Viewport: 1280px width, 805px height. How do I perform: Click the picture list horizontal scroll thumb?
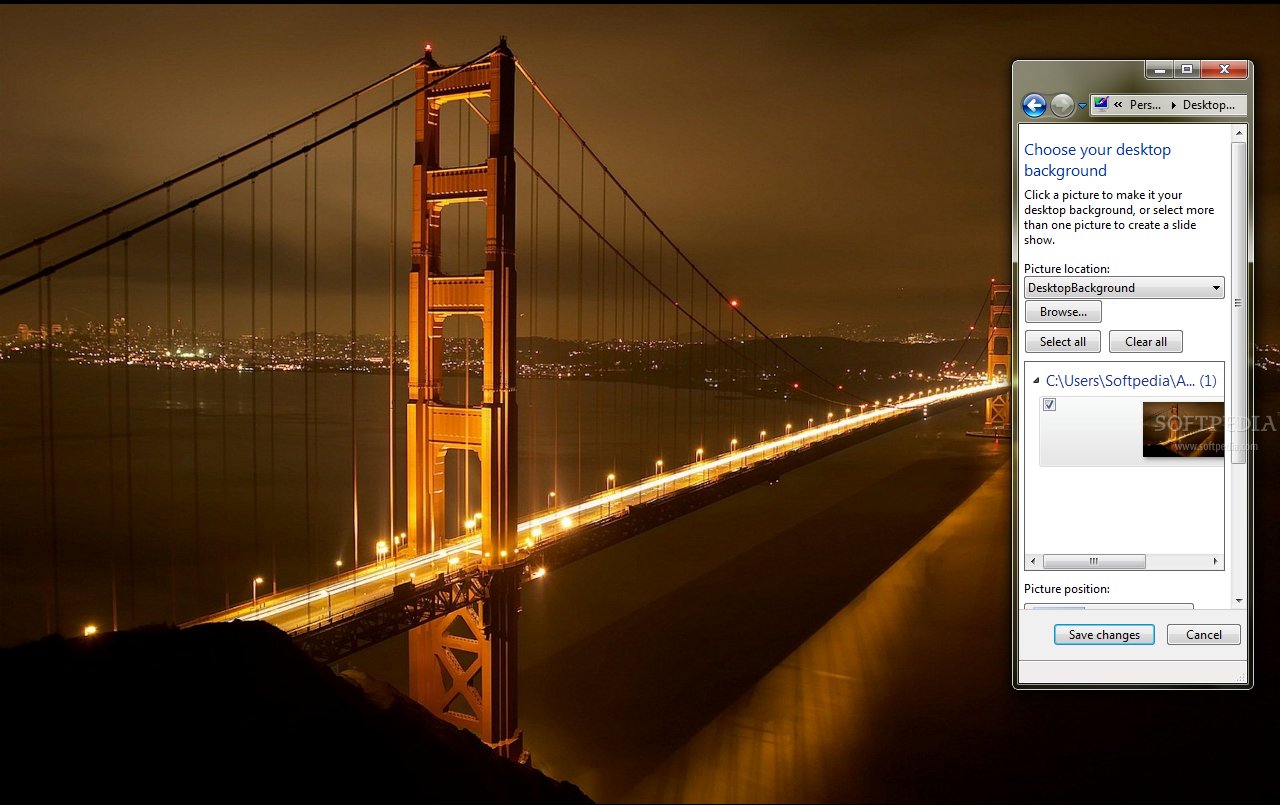click(1094, 562)
